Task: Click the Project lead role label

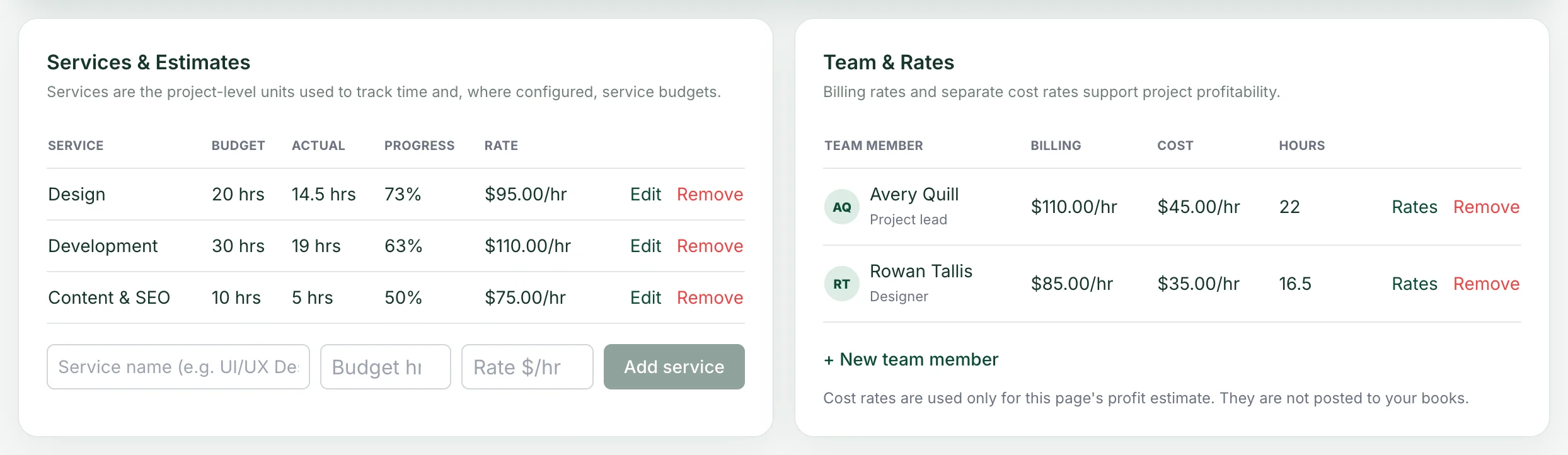Action: point(908,219)
